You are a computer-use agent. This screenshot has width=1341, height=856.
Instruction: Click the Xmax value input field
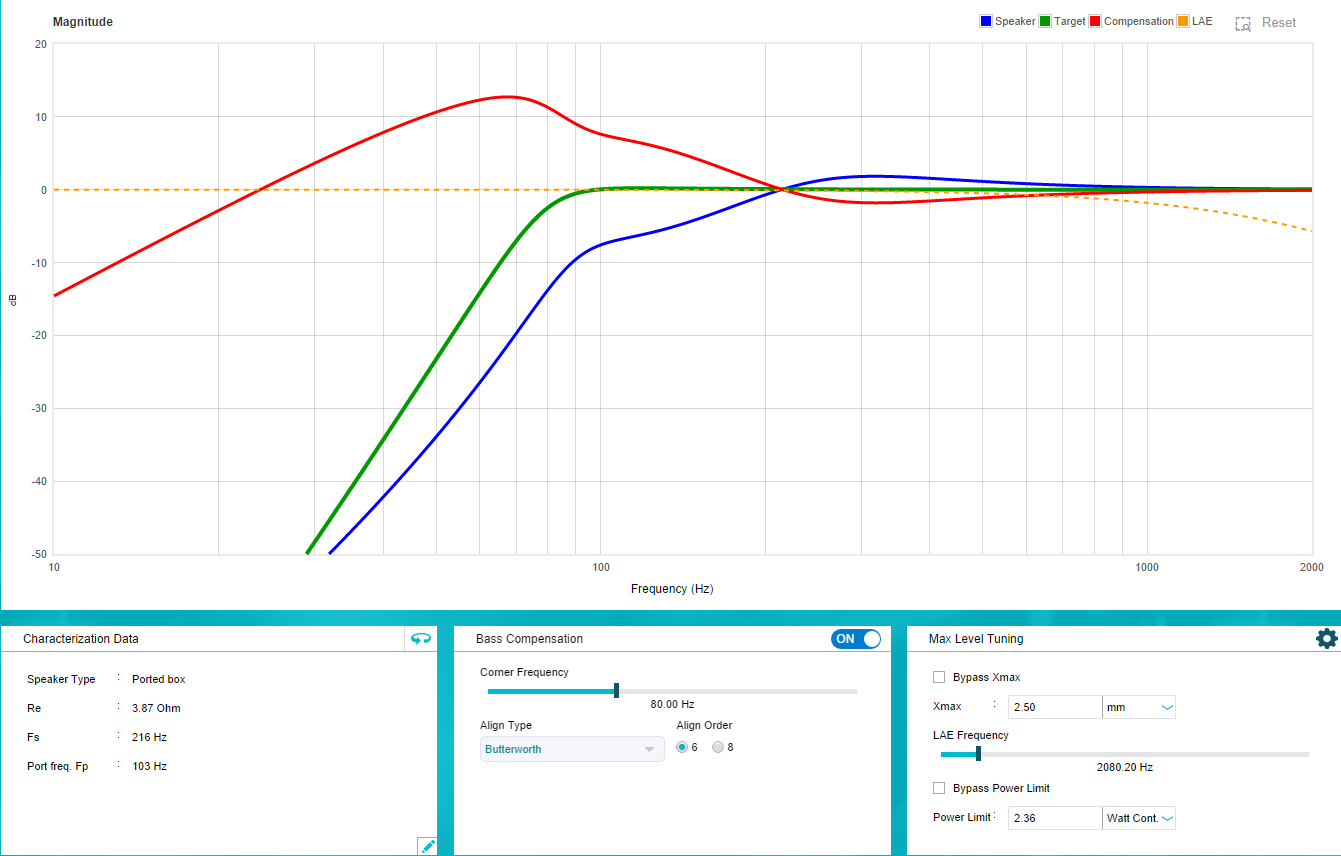[1054, 707]
